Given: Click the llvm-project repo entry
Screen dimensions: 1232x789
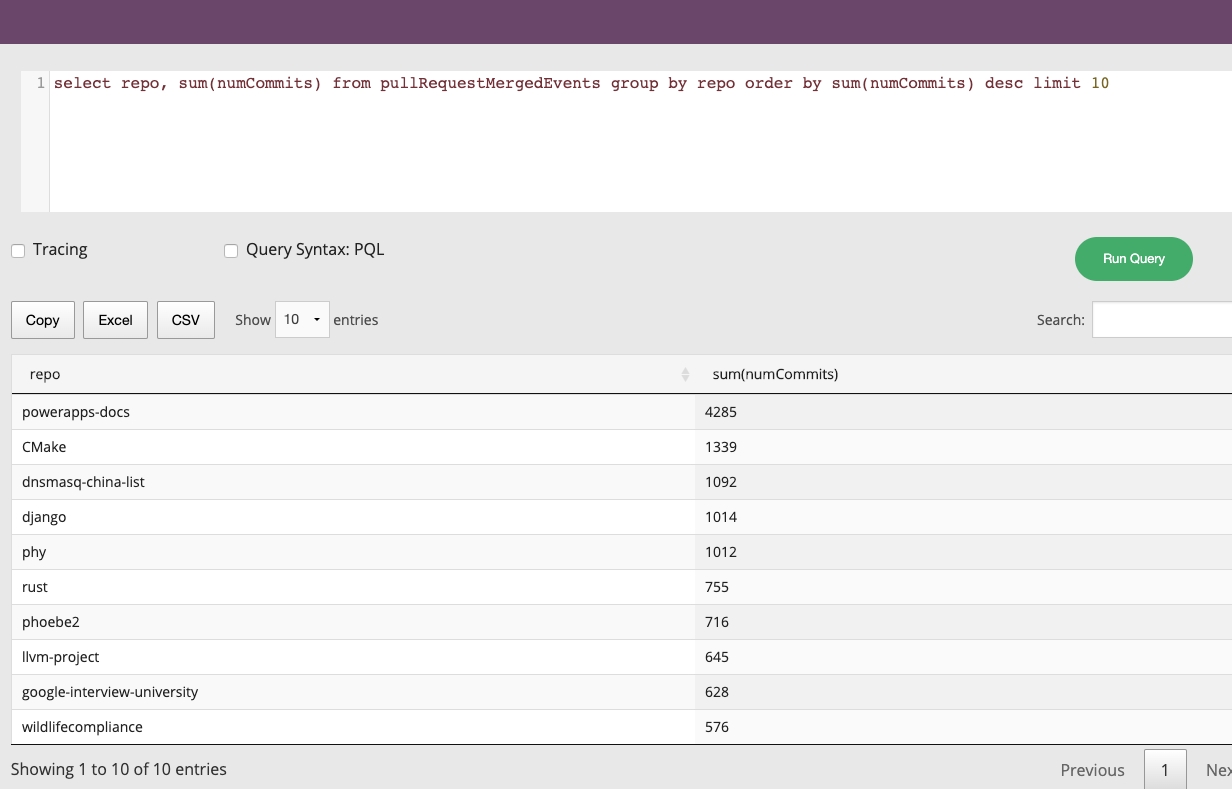Looking at the screenshot, I should tap(61, 657).
